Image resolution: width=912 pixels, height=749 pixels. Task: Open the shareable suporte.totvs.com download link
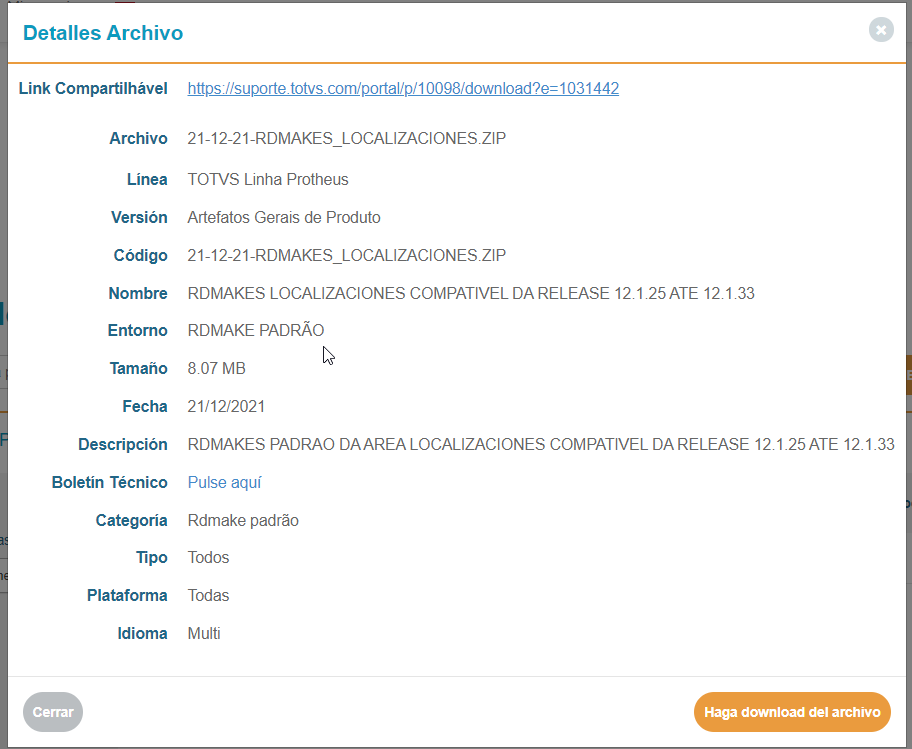click(403, 88)
